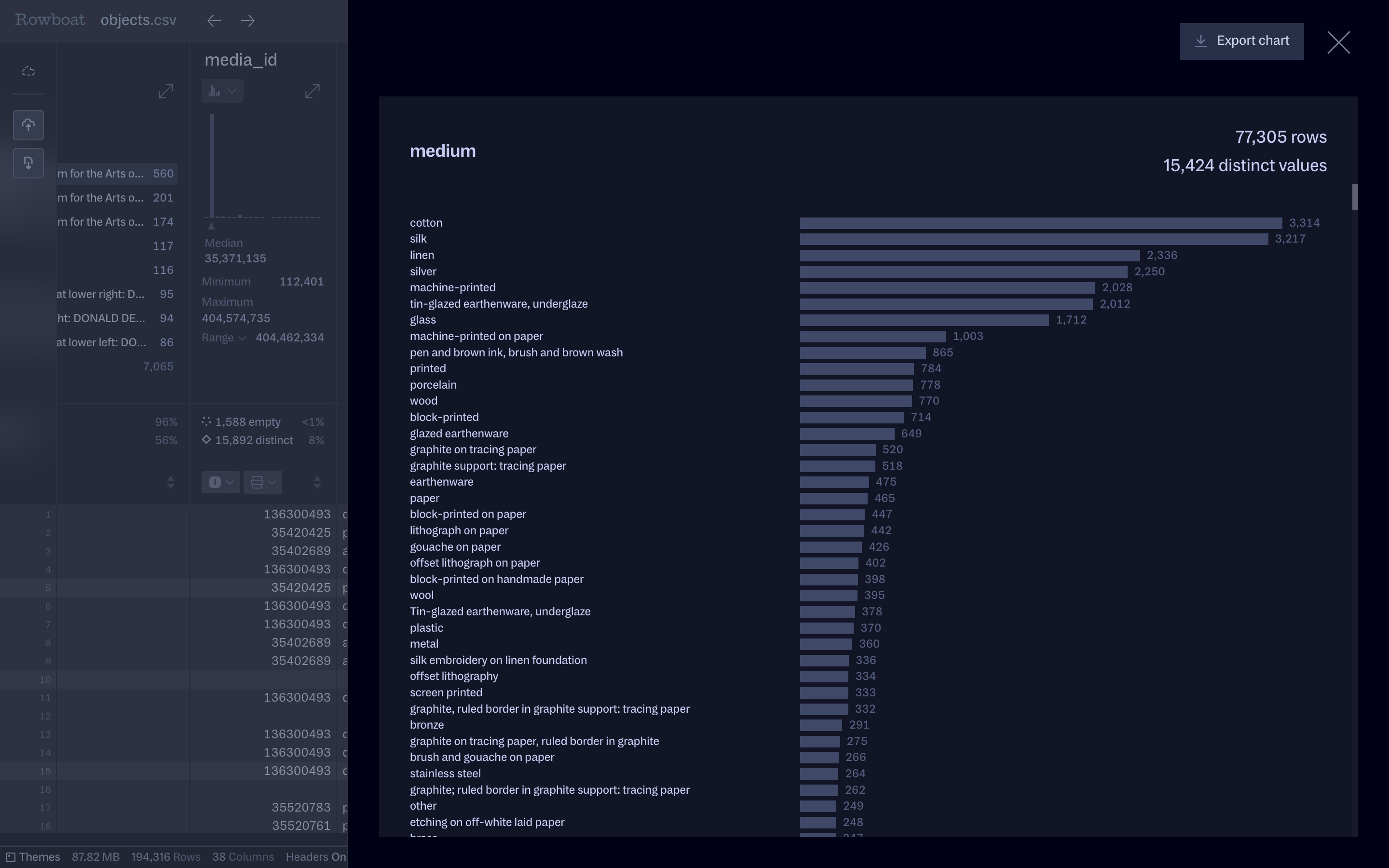Open the media_id data type dropdown
The image size is (1389, 868).
(220, 482)
